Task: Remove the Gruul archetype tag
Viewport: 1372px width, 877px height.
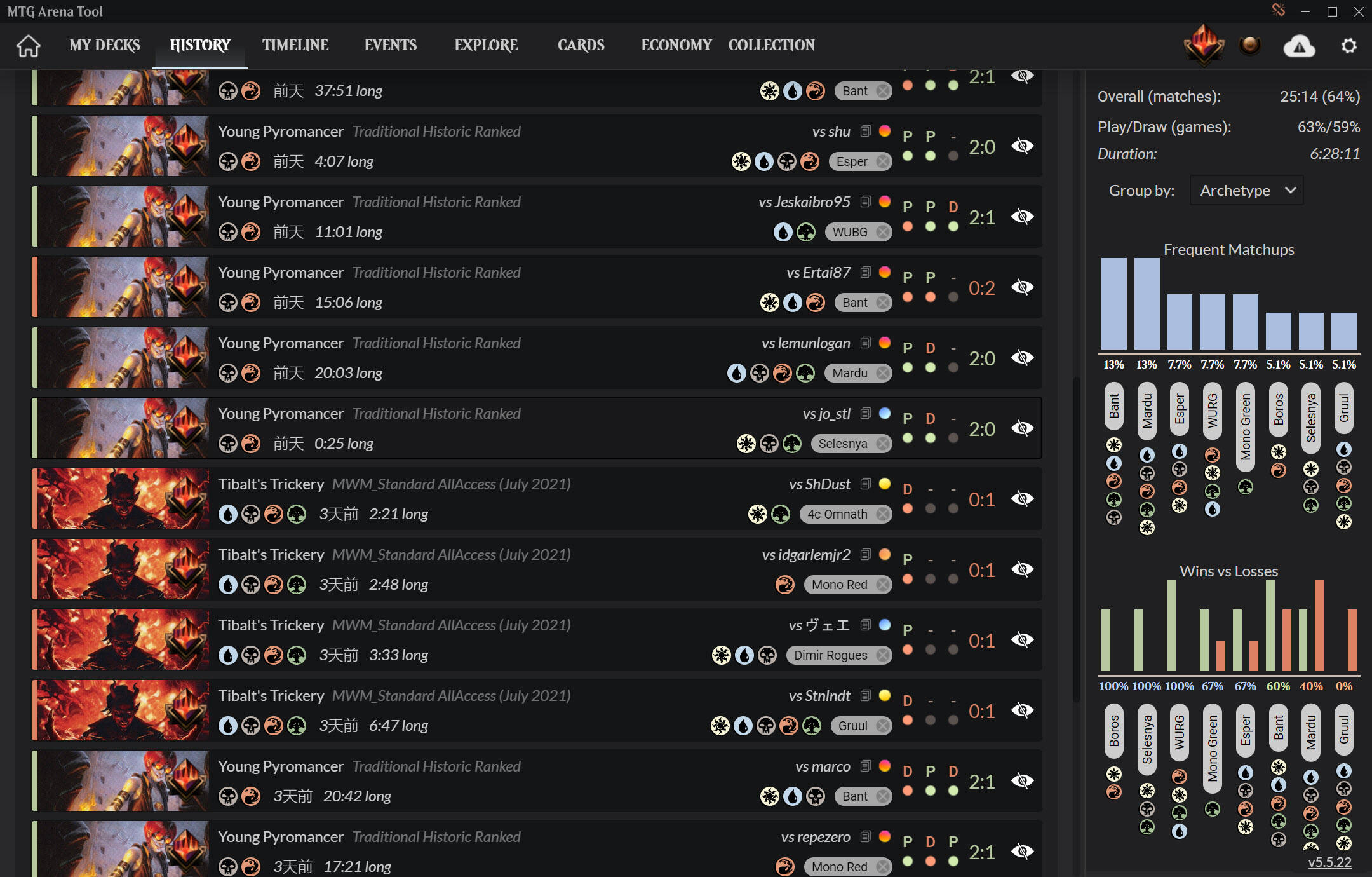Action: point(882,726)
